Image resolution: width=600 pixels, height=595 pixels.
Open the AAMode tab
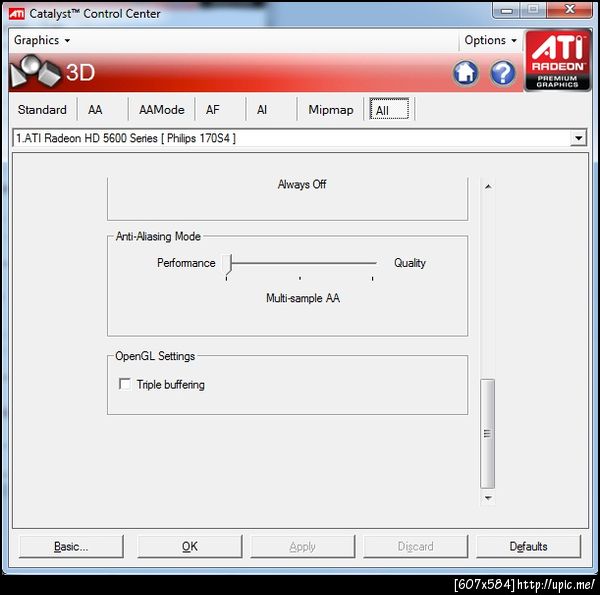click(x=161, y=110)
